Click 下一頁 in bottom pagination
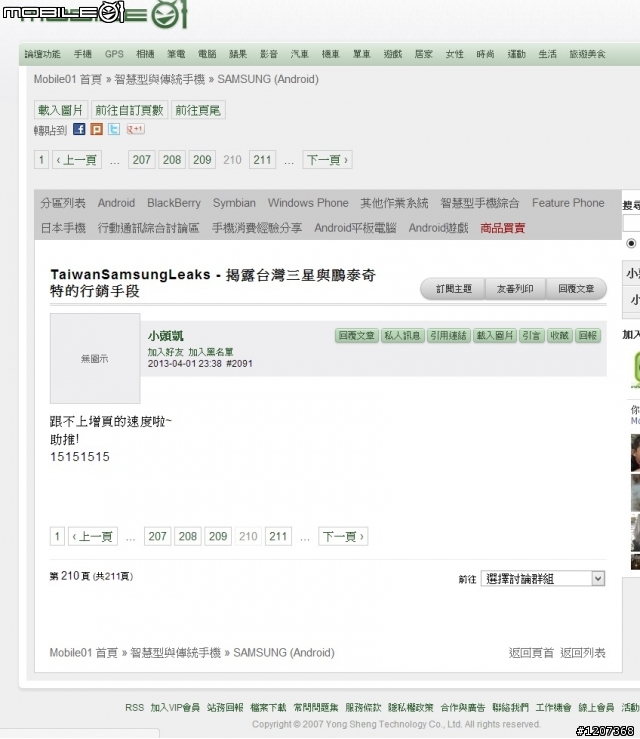This screenshot has width=640, height=739. click(x=343, y=536)
